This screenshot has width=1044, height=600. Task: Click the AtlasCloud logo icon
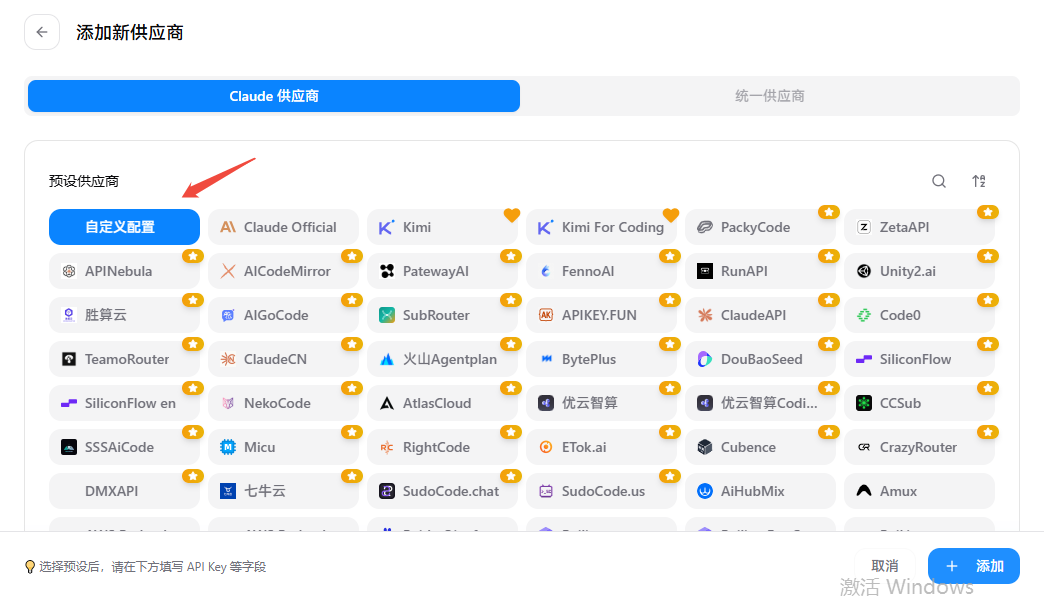[387, 403]
